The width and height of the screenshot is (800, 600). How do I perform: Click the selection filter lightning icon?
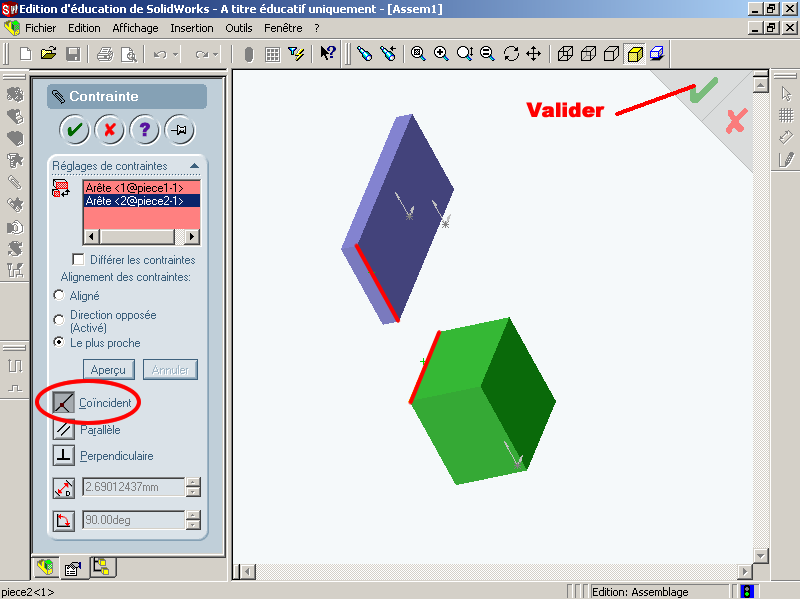(x=296, y=54)
